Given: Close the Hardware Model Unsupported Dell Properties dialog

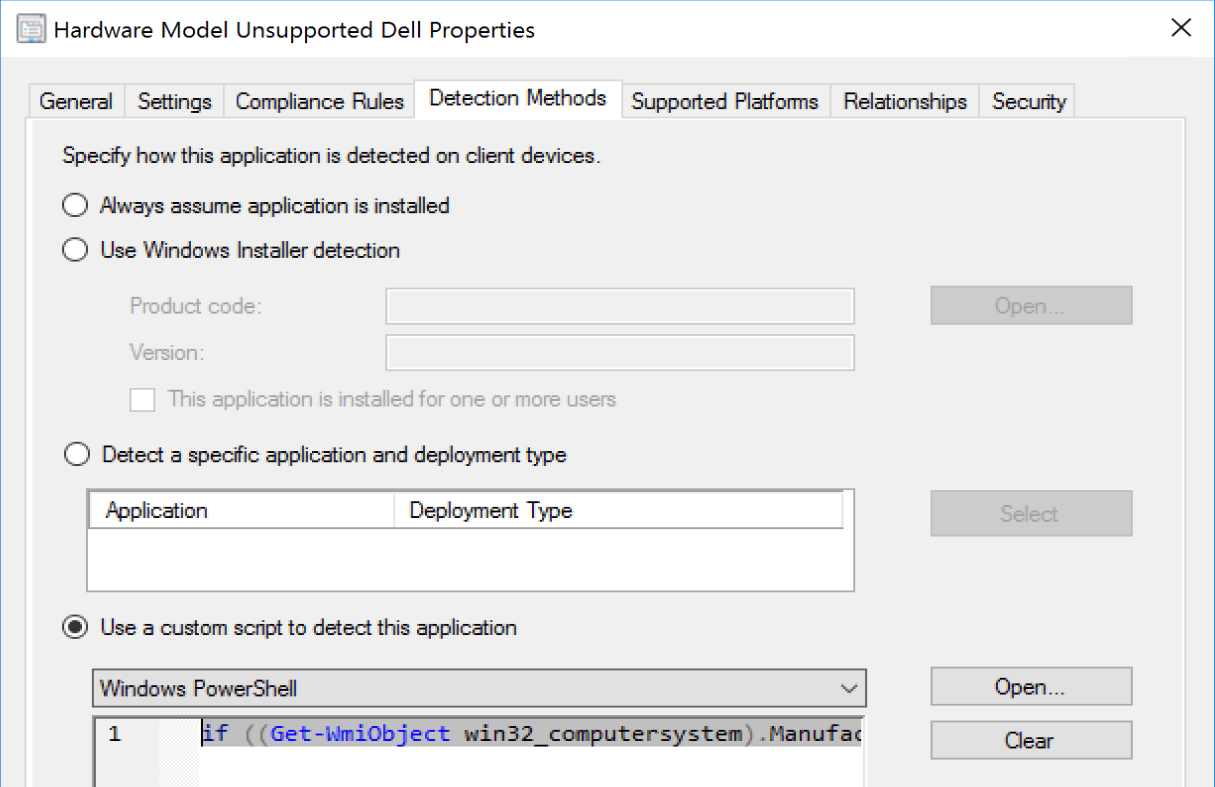Looking at the screenshot, I should coord(1181,29).
